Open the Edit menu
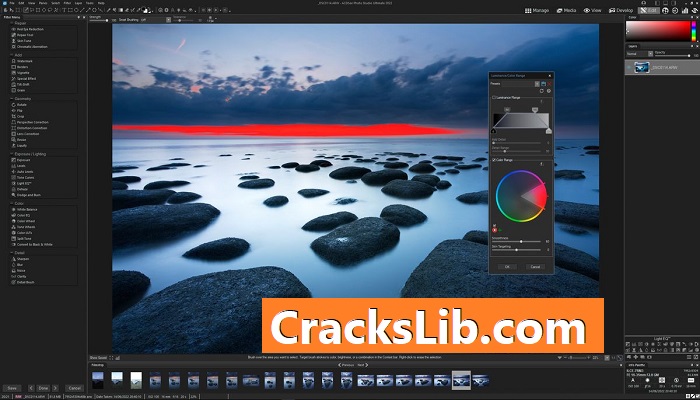 21,3
